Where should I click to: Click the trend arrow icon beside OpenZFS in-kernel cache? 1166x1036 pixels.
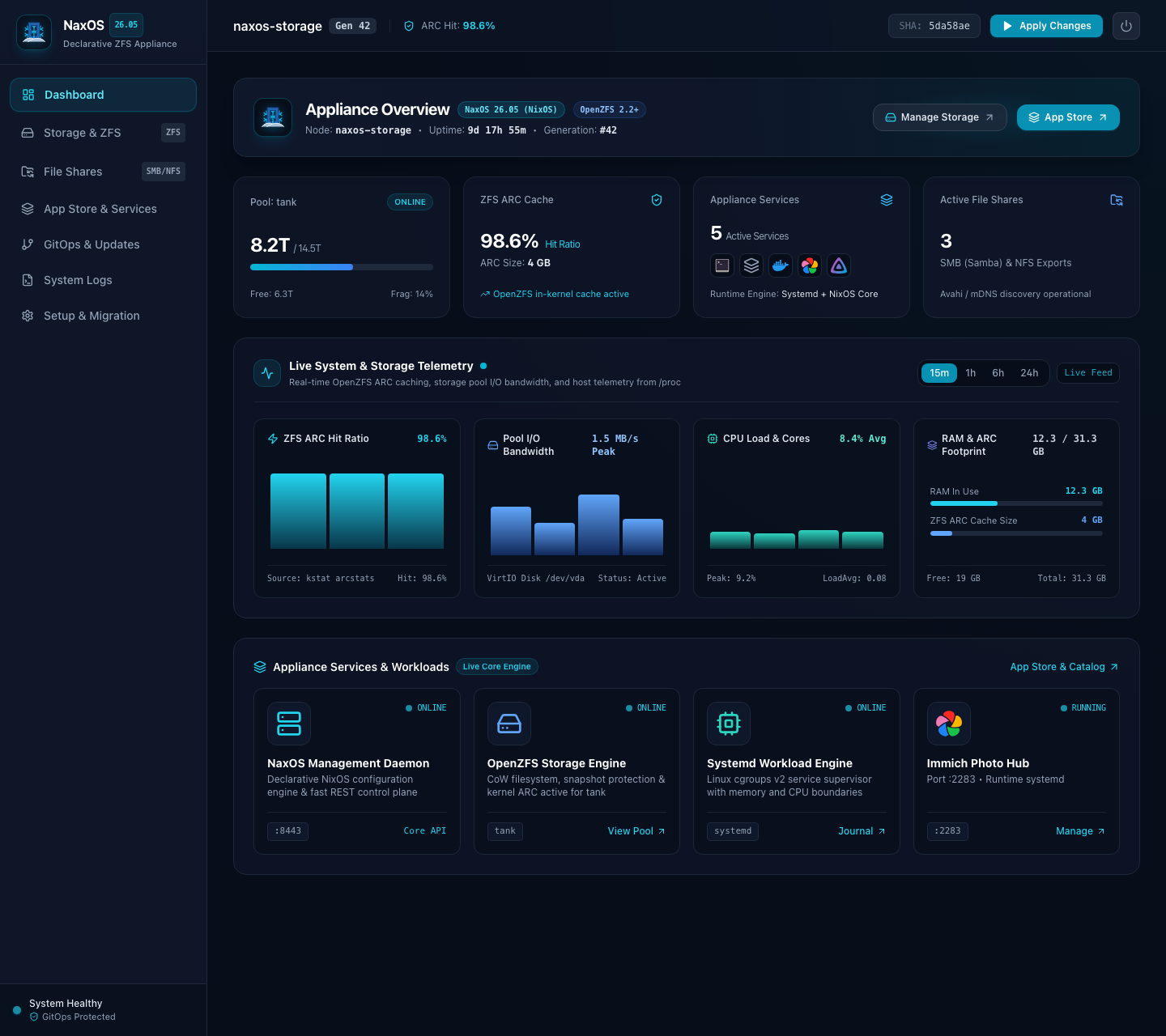coord(485,295)
